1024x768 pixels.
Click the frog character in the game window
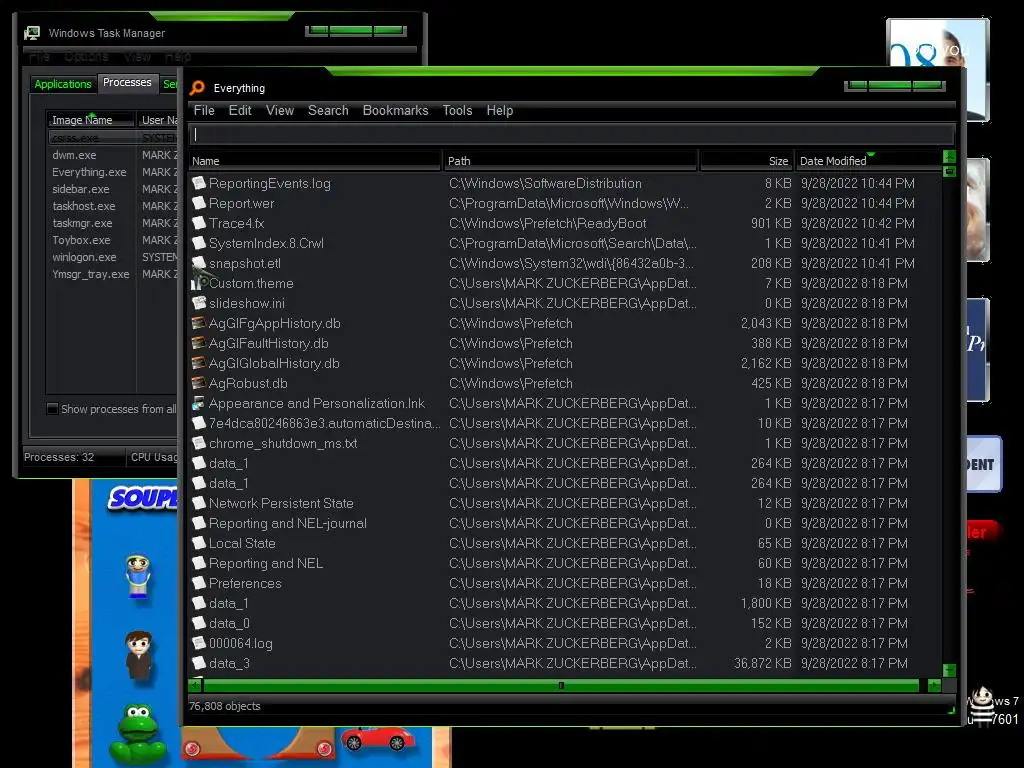pyautogui.click(x=136, y=732)
